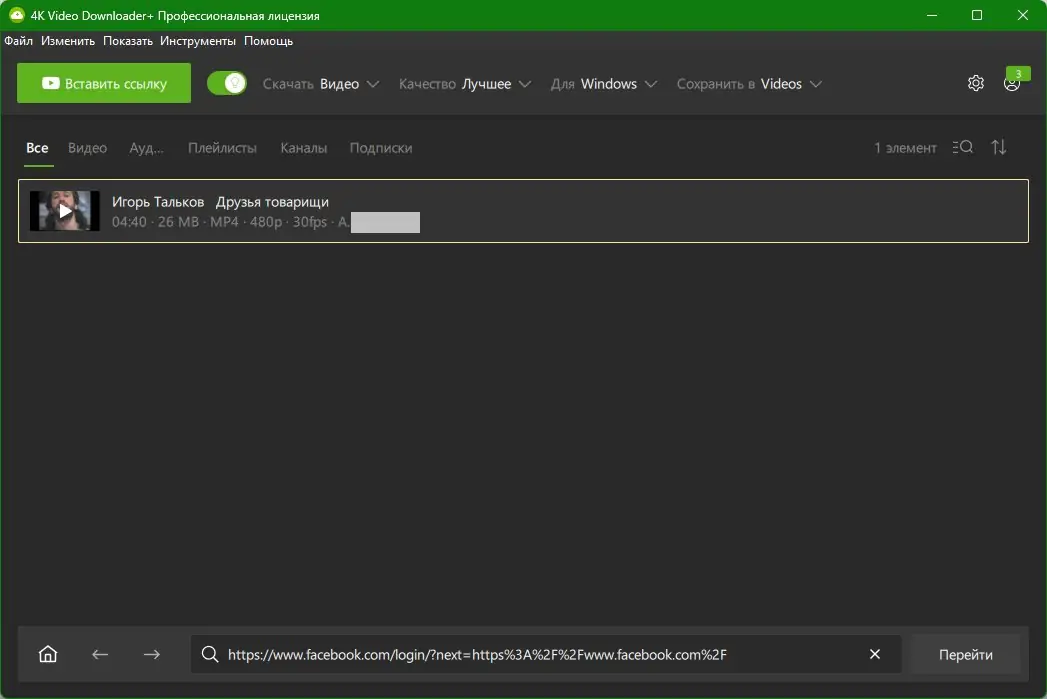Select the Все tab
The height and width of the screenshot is (699, 1047).
click(x=37, y=148)
